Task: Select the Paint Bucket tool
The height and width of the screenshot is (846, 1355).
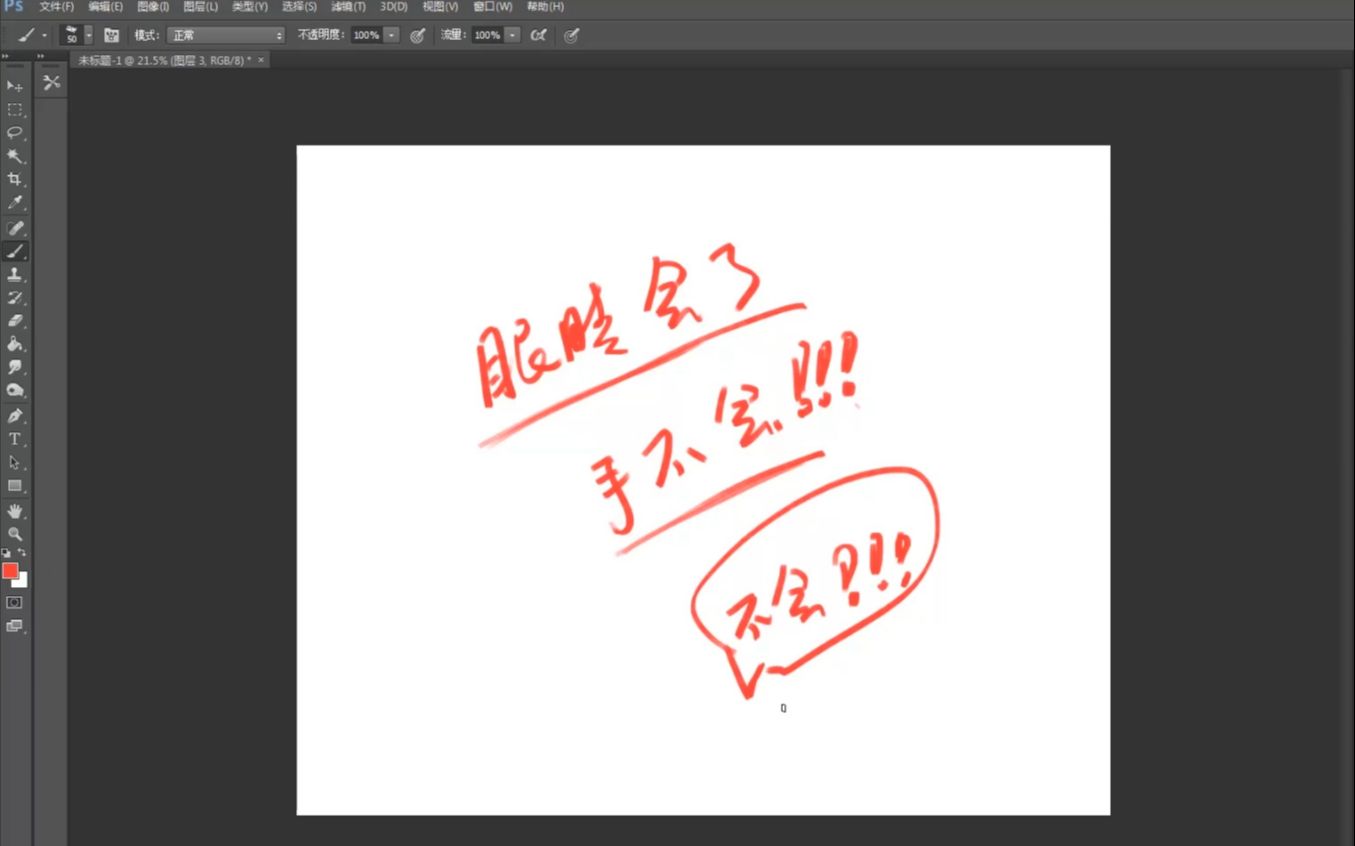Action: [x=15, y=344]
